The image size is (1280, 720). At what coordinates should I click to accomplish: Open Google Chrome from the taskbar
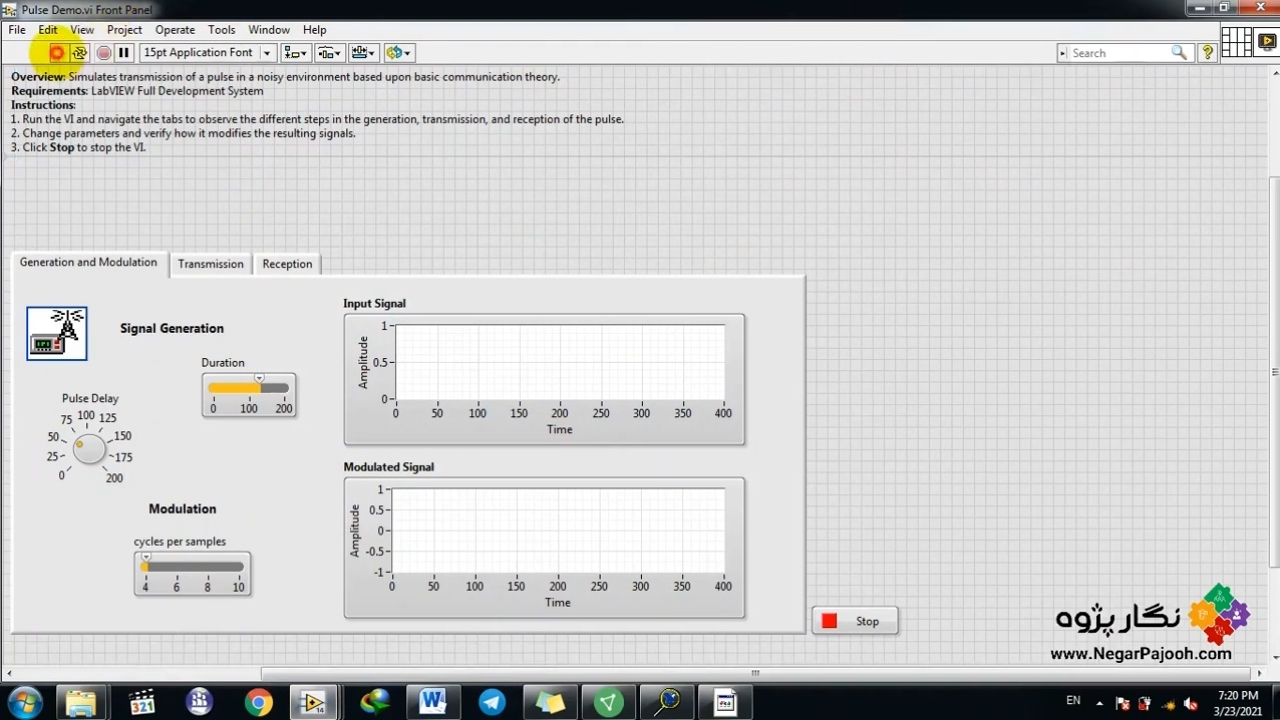258,702
